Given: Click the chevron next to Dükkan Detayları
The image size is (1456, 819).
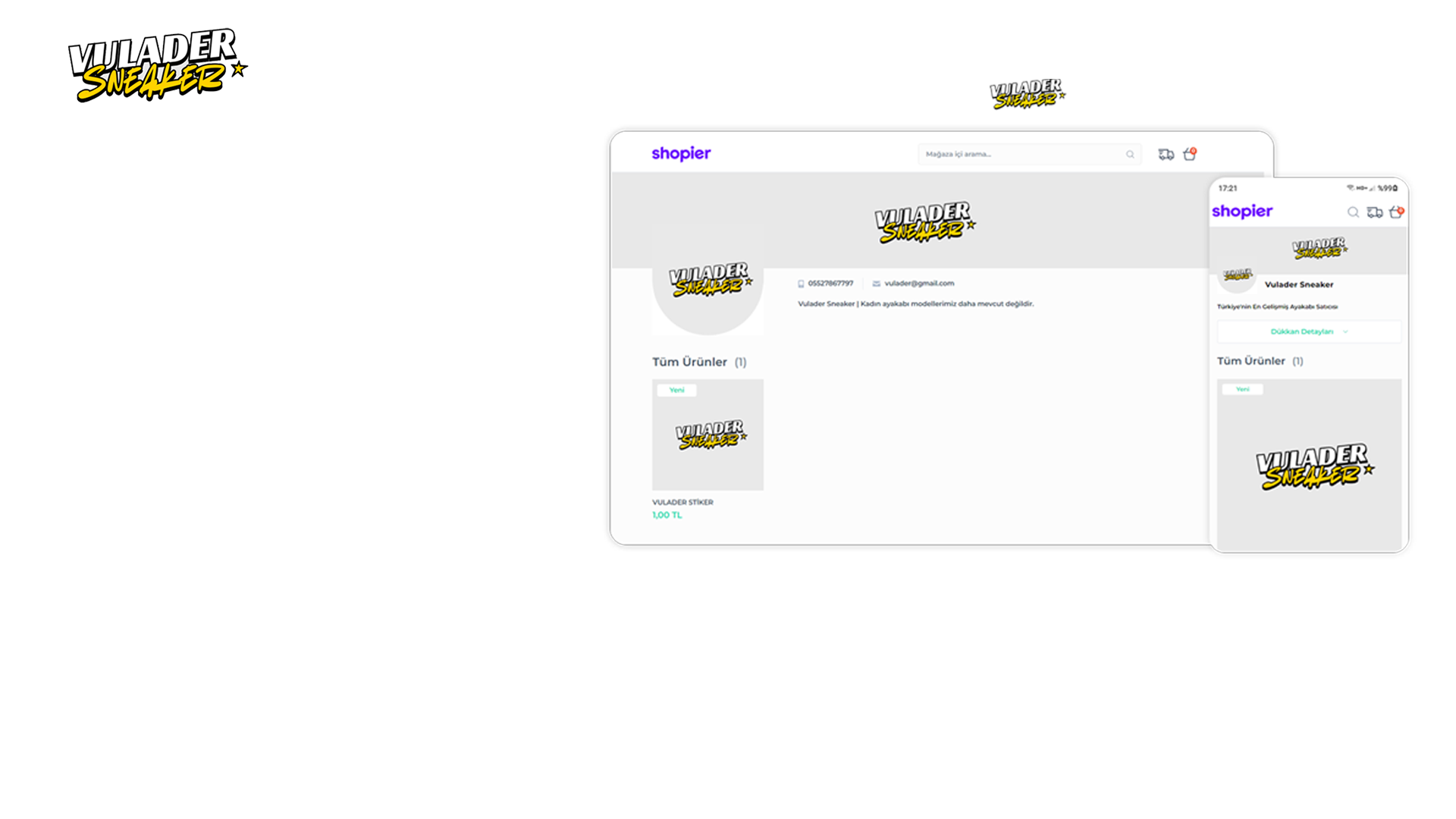Looking at the screenshot, I should coord(1345,331).
